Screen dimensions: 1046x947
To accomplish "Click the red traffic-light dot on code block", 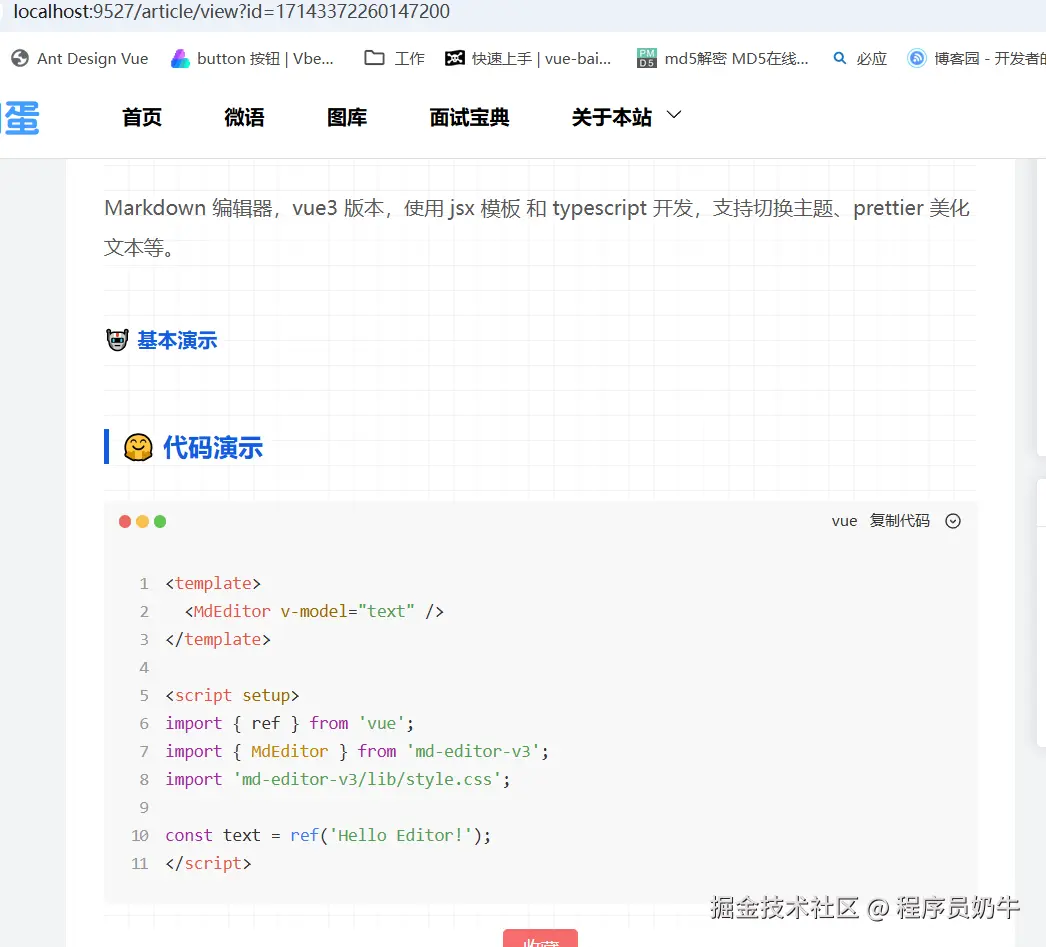I will tap(124, 521).
